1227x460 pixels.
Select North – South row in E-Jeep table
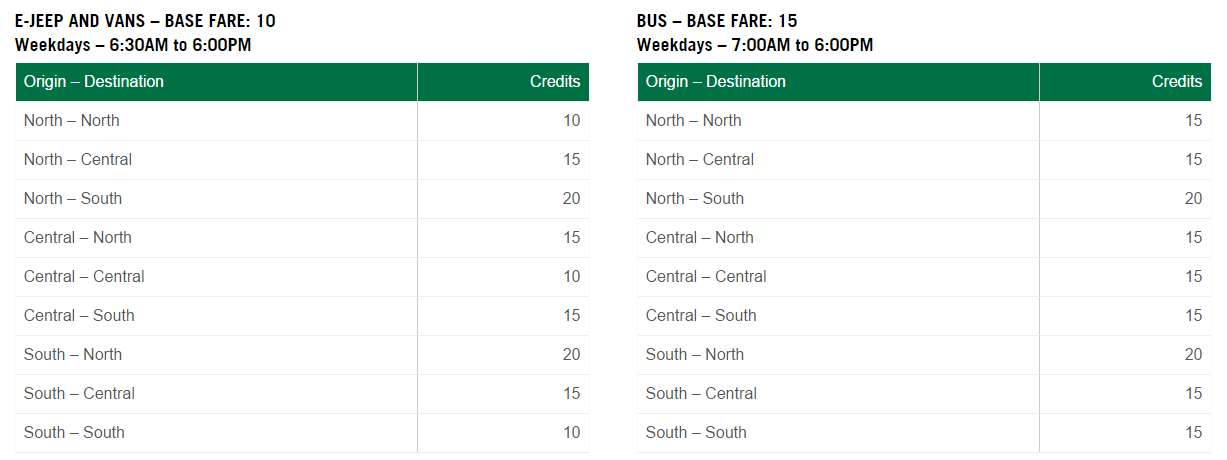click(x=73, y=199)
